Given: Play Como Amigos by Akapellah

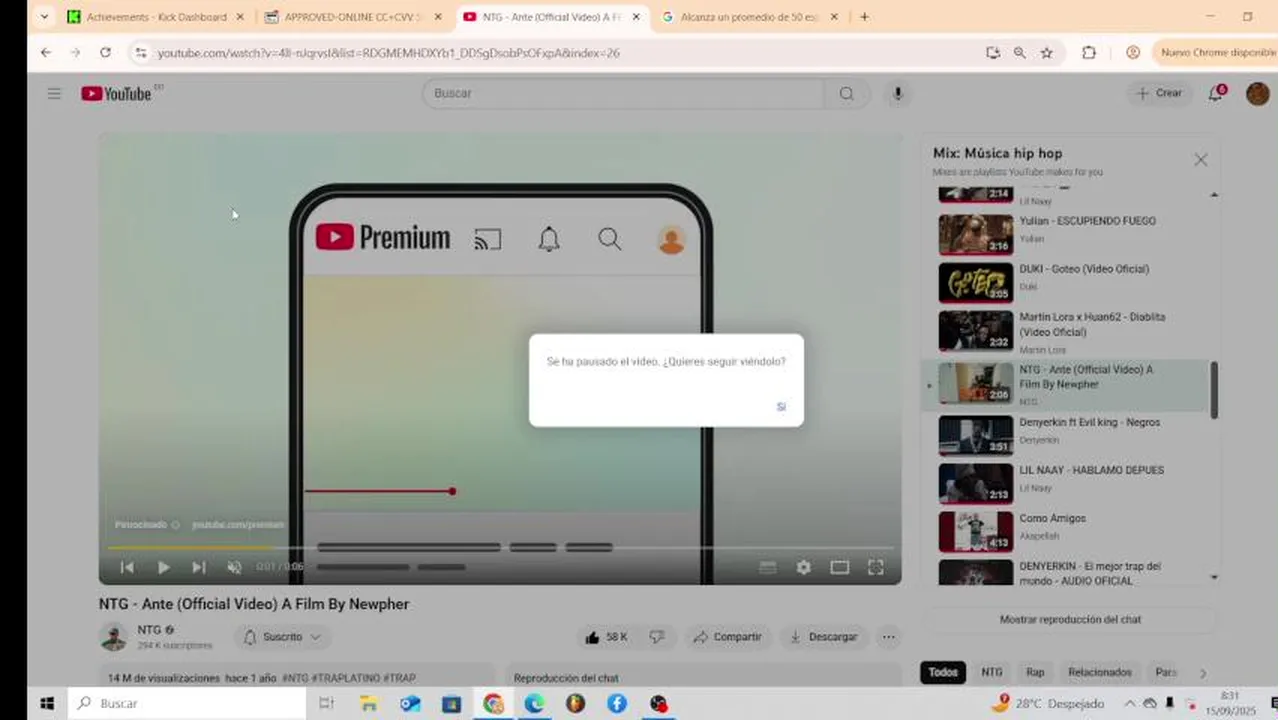Looking at the screenshot, I should (1066, 531).
